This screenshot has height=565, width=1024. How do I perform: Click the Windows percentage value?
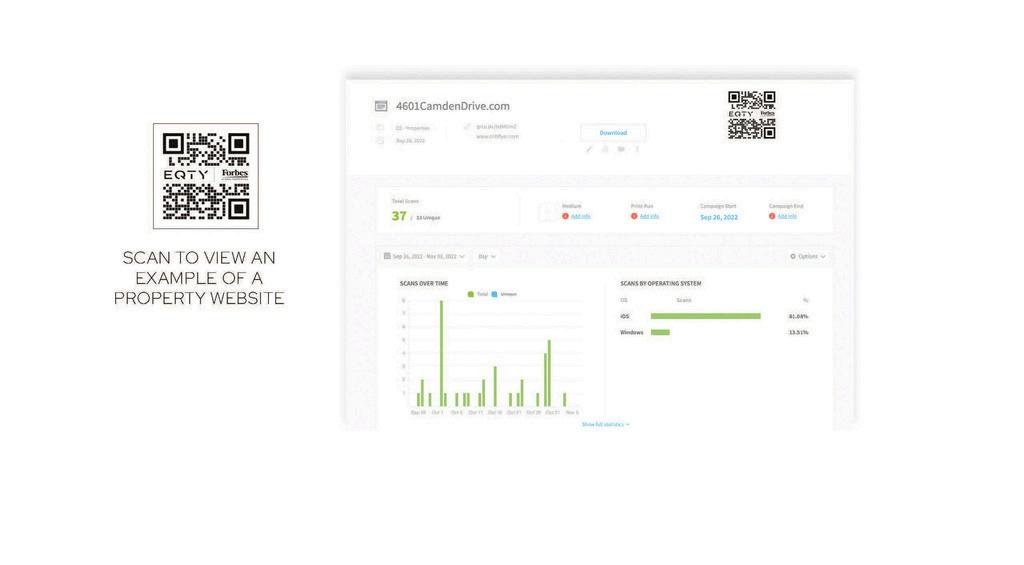[798, 332]
